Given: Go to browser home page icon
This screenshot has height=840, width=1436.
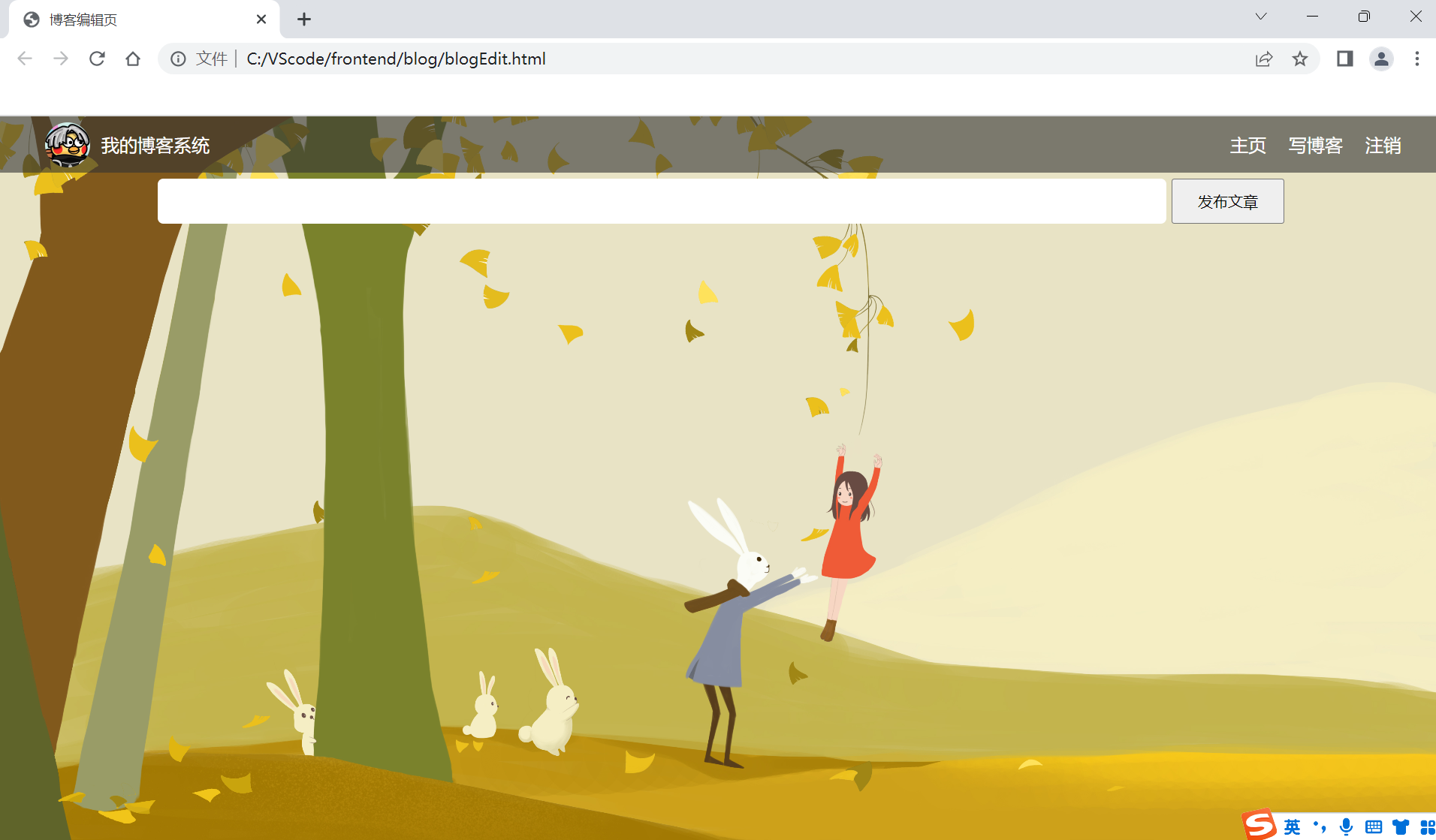Looking at the screenshot, I should [133, 59].
